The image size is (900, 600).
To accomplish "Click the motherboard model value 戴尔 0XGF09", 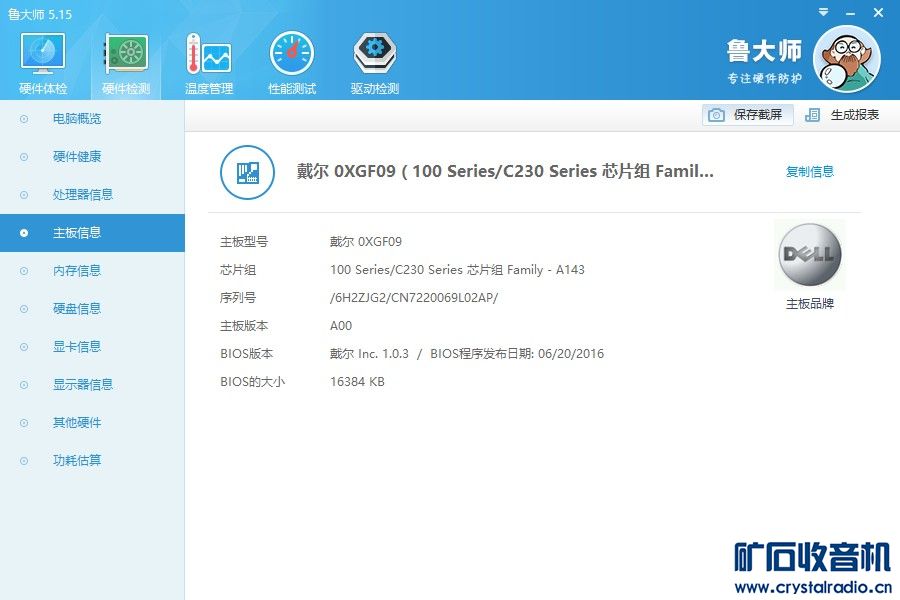I will [x=366, y=241].
